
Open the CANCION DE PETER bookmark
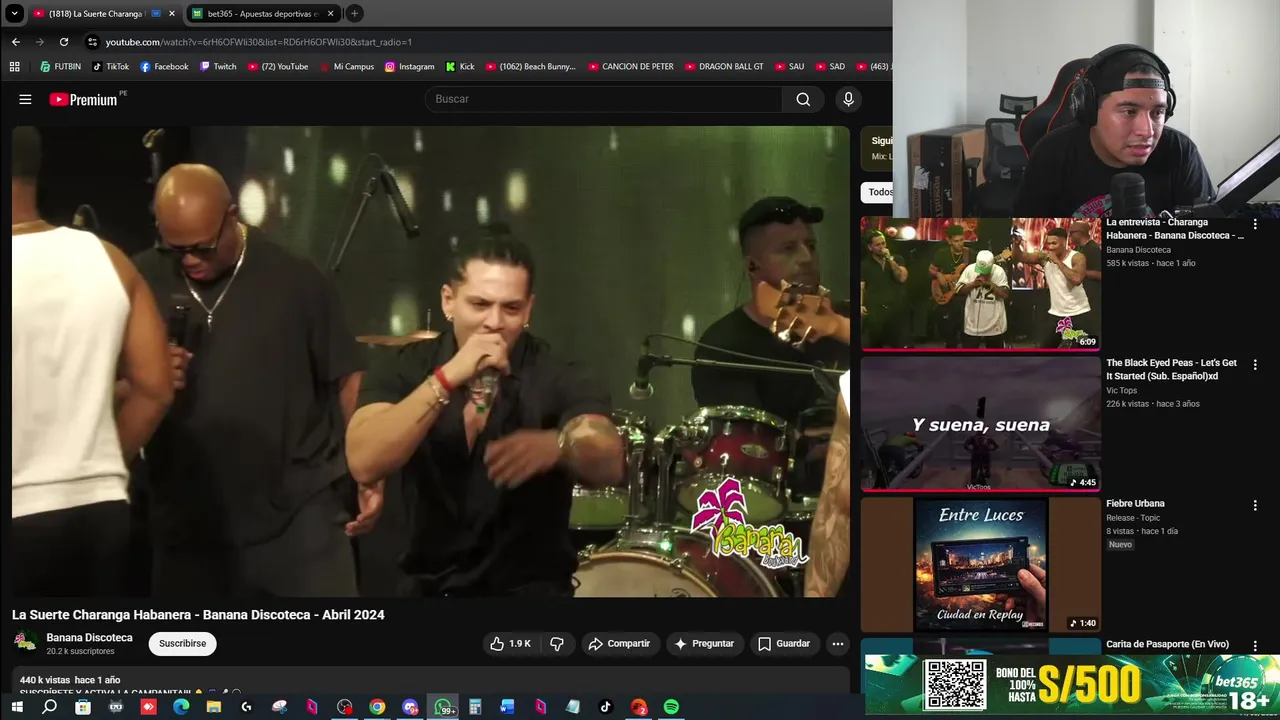[631, 67]
